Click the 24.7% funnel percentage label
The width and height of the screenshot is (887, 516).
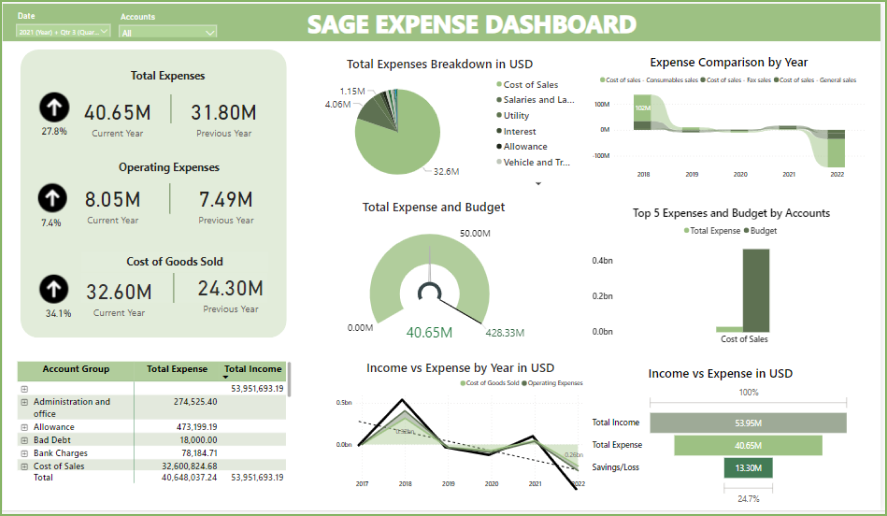748,499
